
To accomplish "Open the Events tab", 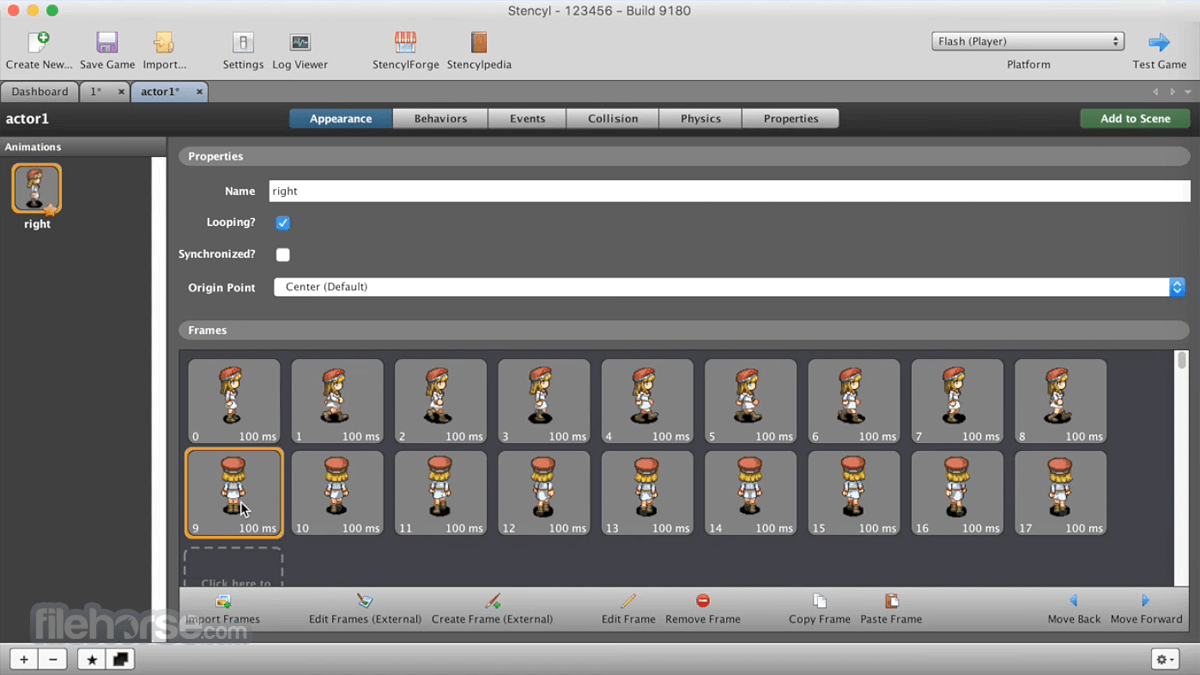I will coord(528,119).
